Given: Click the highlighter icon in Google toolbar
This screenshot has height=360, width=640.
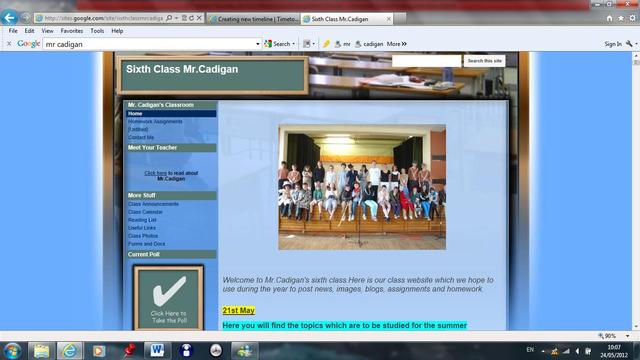Looking at the screenshot, I should click(326, 44).
